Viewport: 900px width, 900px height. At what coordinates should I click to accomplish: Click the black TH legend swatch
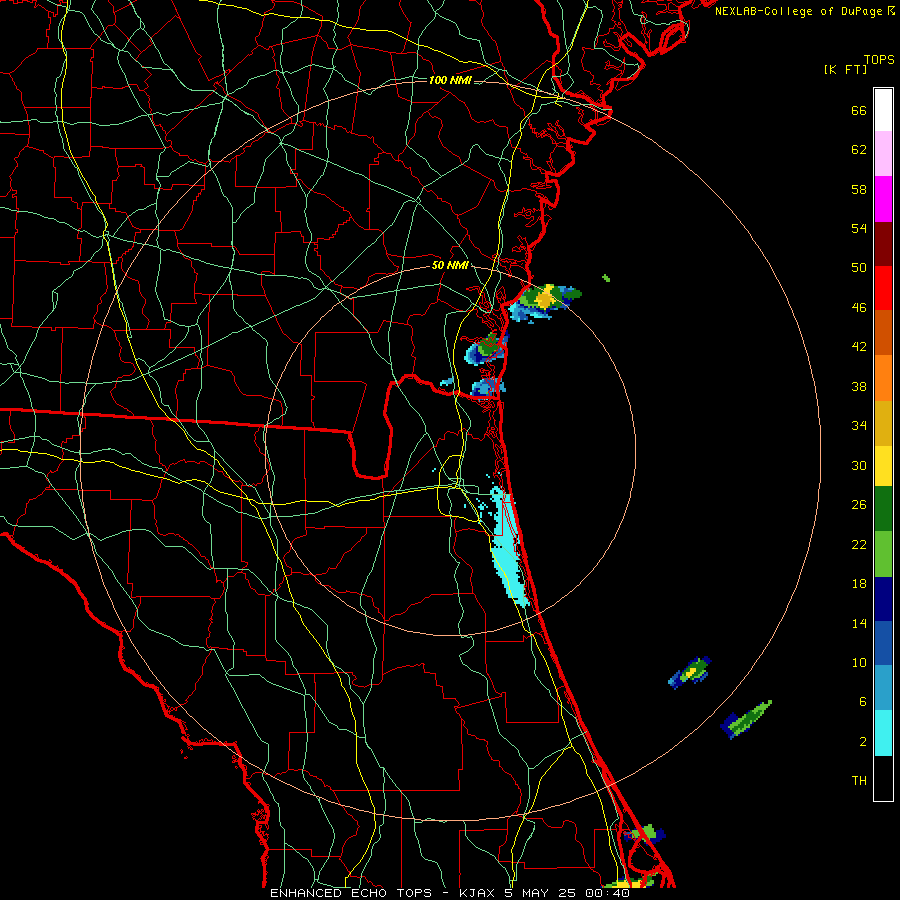(883, 778)
